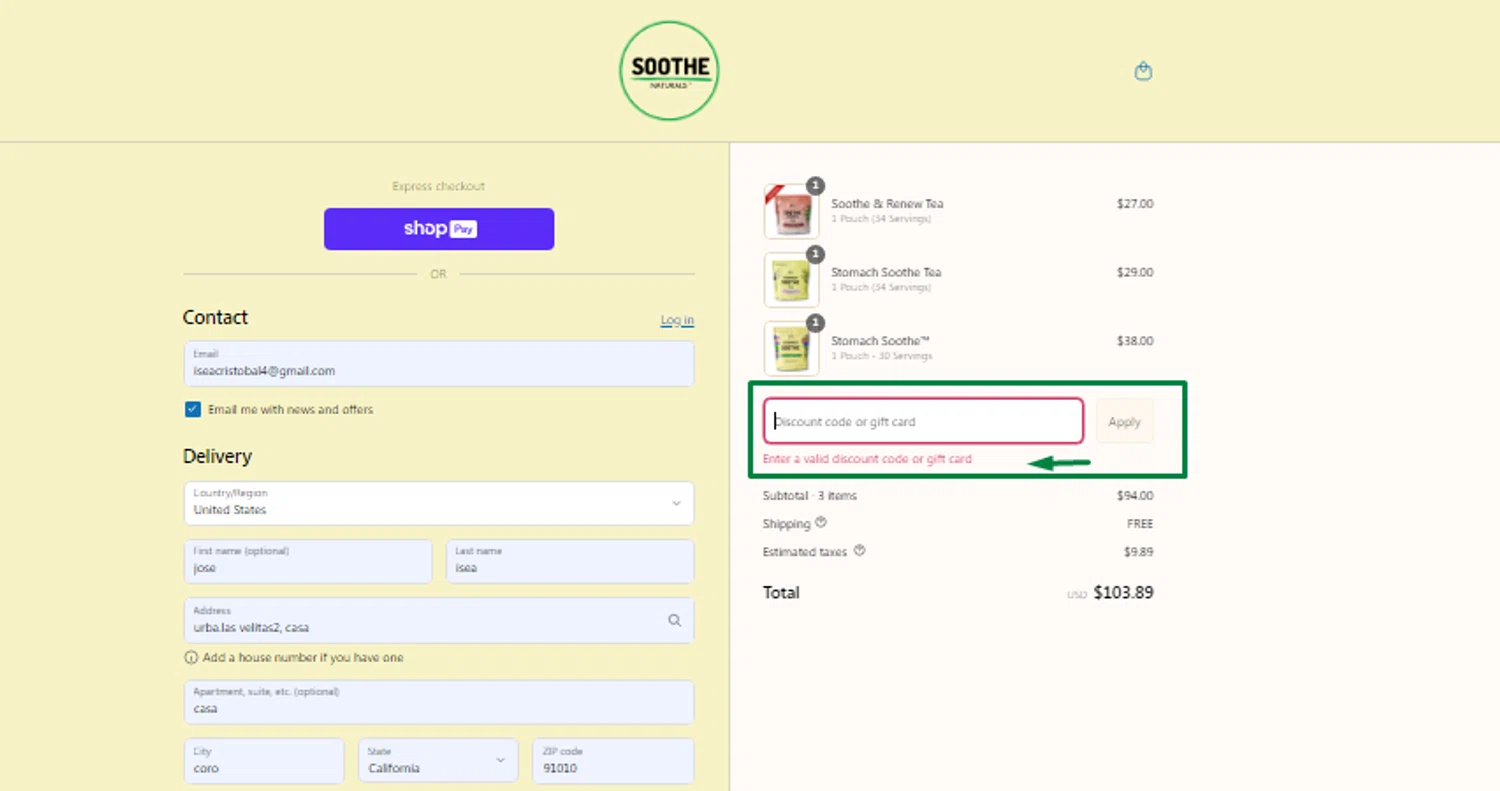Select the First name field

(x=308, y=561)
